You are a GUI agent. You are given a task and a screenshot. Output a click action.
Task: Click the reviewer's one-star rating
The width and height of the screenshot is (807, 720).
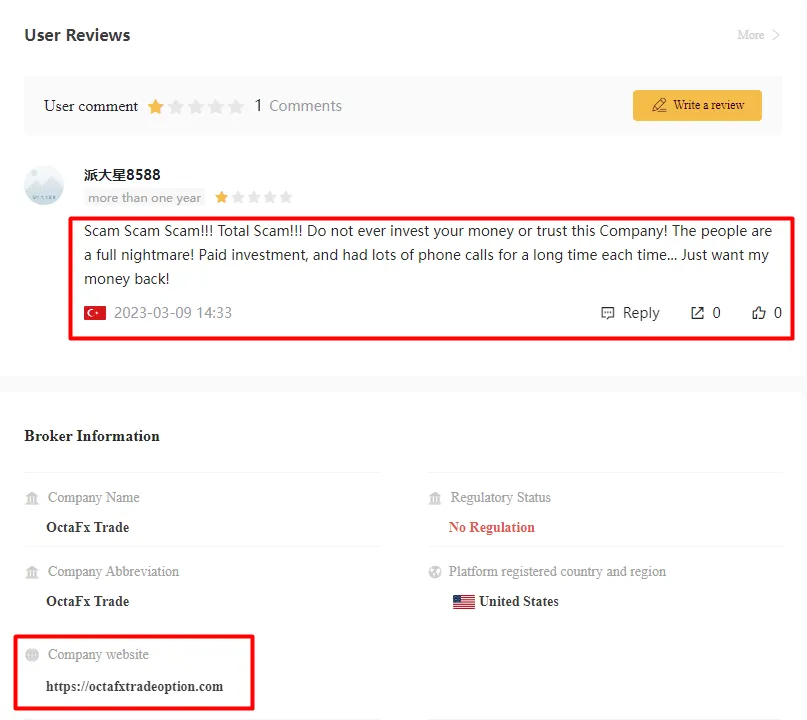click(253, 197)
